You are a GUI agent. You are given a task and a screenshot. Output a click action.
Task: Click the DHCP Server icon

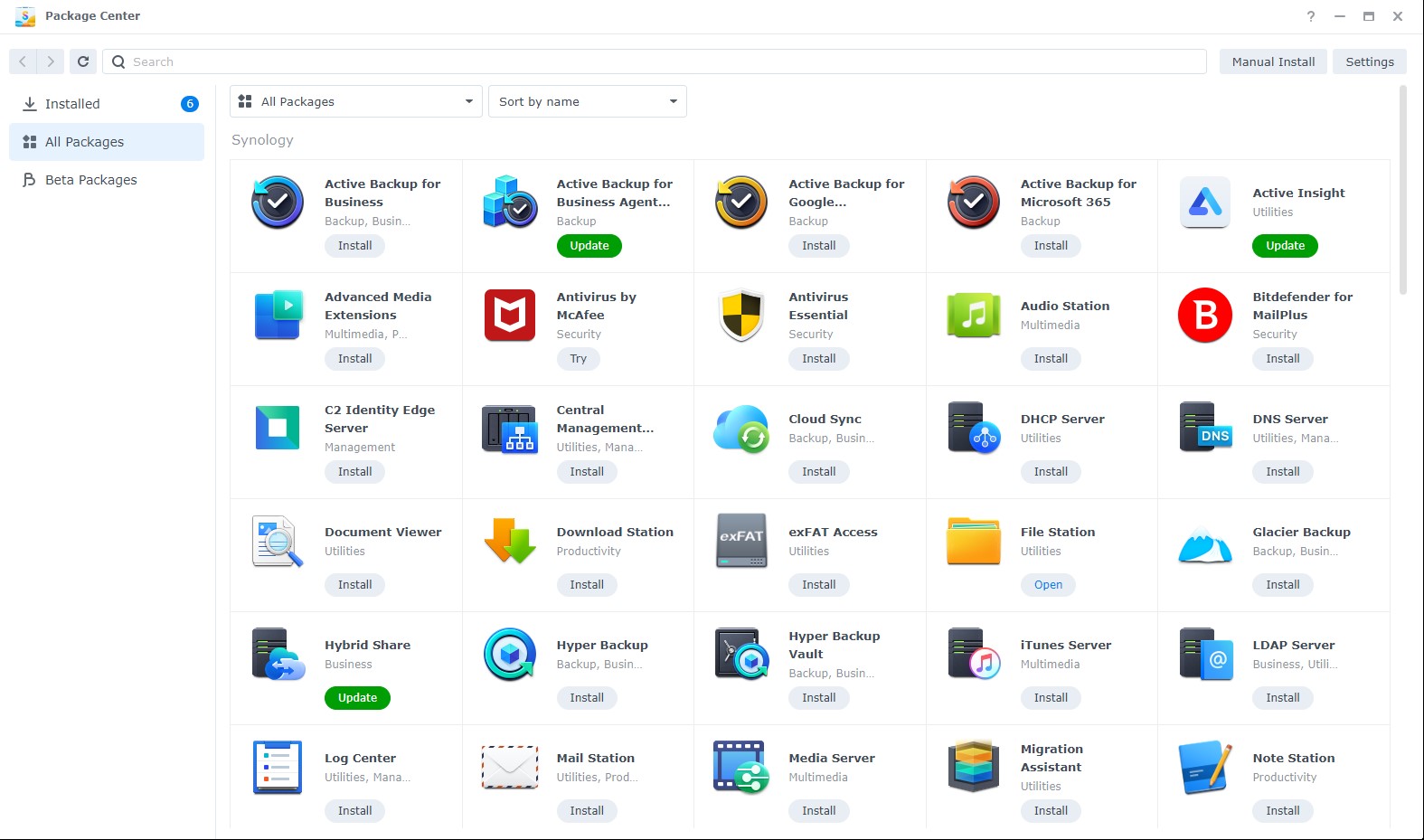point(974,428)
